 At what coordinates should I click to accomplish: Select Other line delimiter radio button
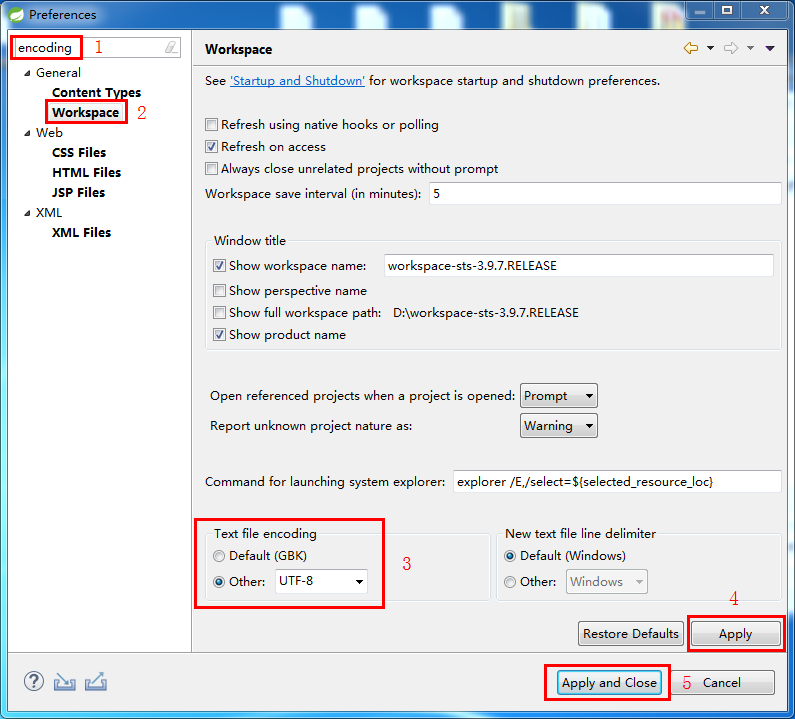pos(510,582)
